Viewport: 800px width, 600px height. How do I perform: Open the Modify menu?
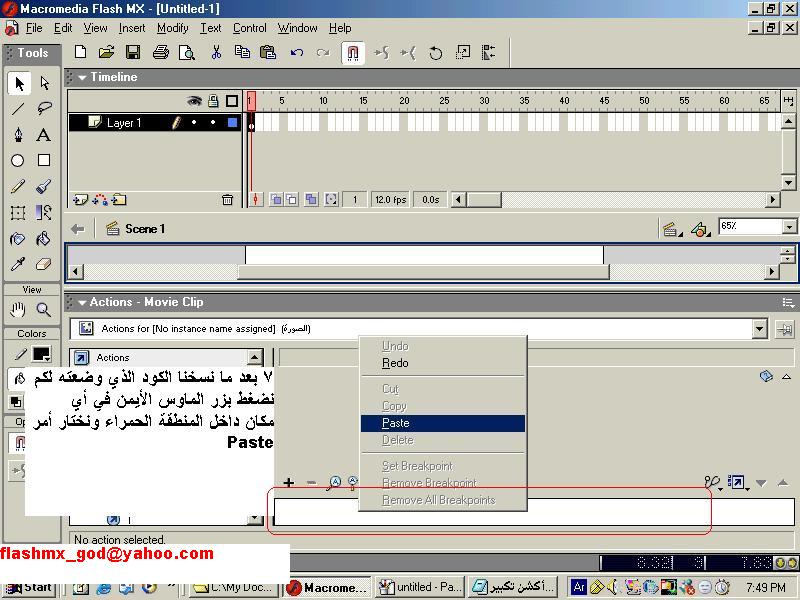coord(172,28)
